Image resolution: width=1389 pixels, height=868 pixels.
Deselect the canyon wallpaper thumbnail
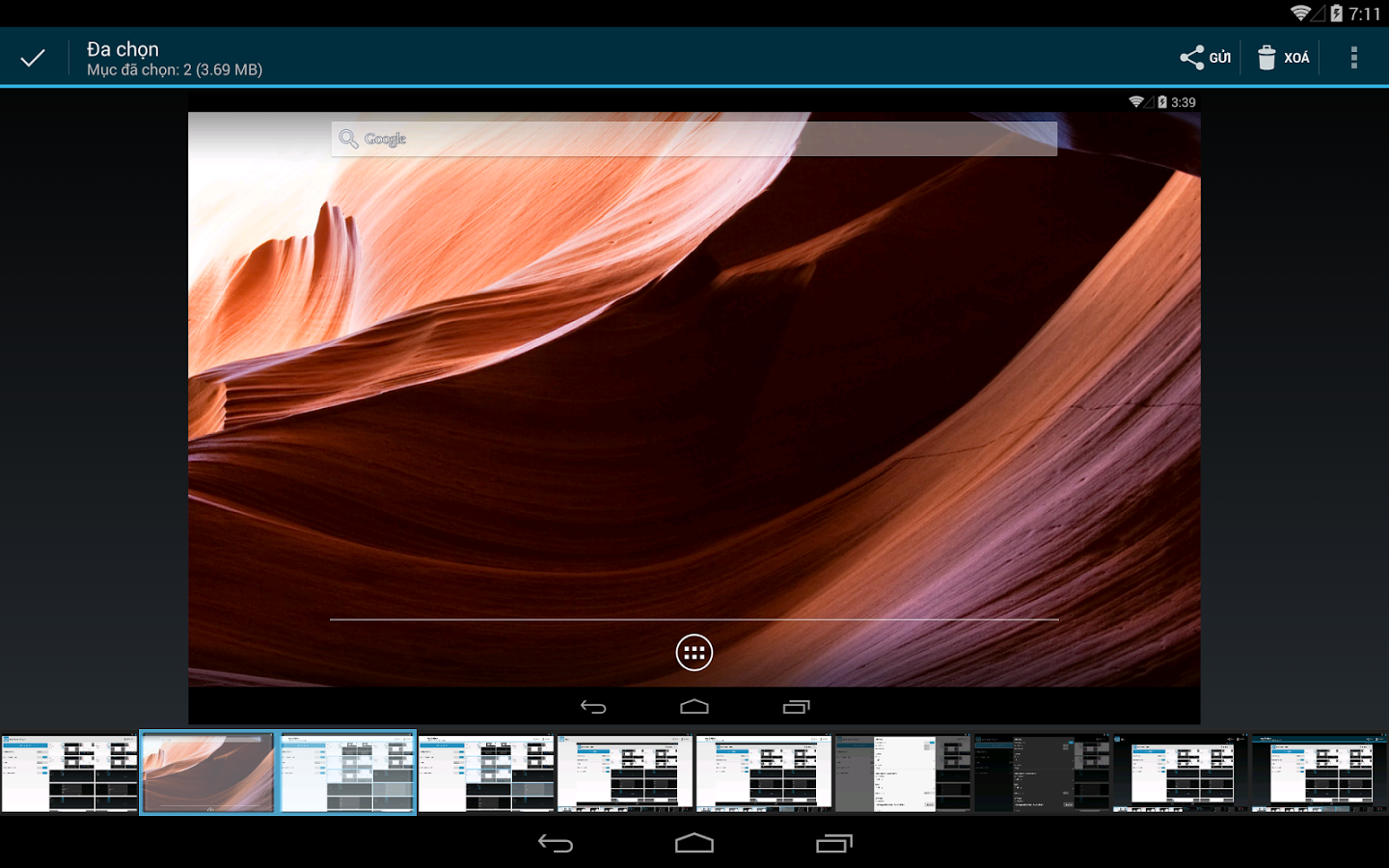coord(208,773)
